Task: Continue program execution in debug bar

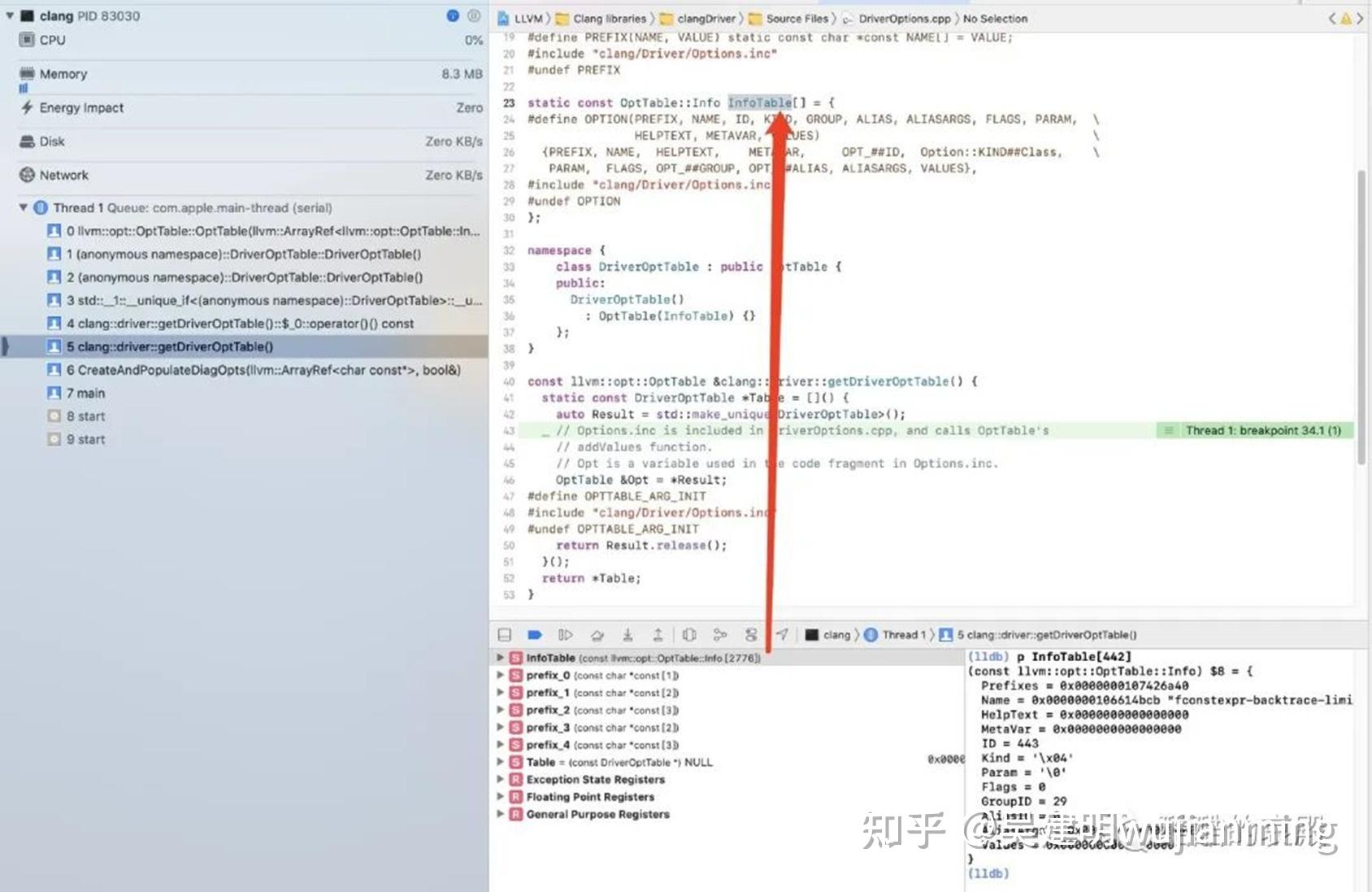Action: coord(566,635)
